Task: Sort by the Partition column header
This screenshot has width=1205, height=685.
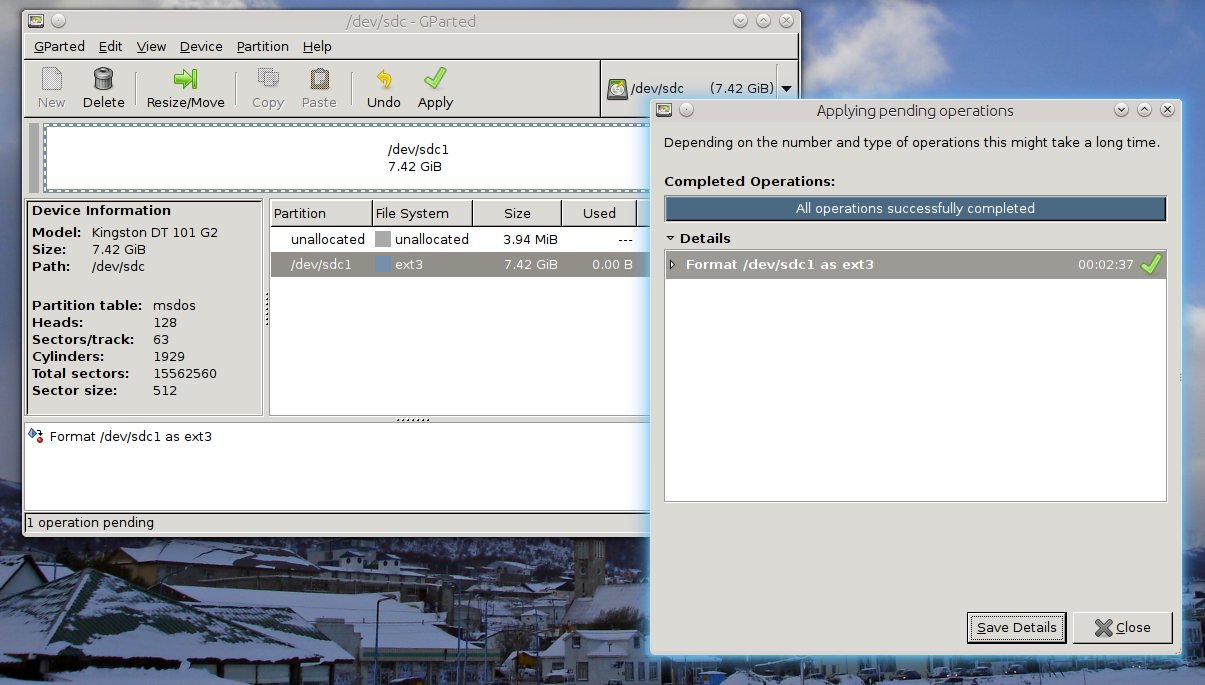Action: [x=320, y=213]
